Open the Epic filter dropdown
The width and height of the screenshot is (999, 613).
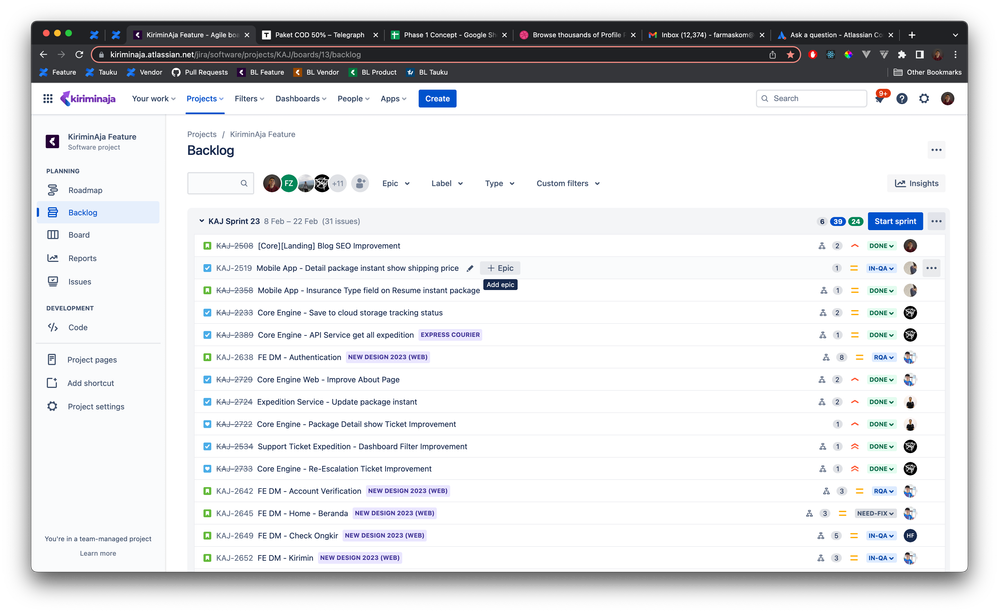(396, 184)
